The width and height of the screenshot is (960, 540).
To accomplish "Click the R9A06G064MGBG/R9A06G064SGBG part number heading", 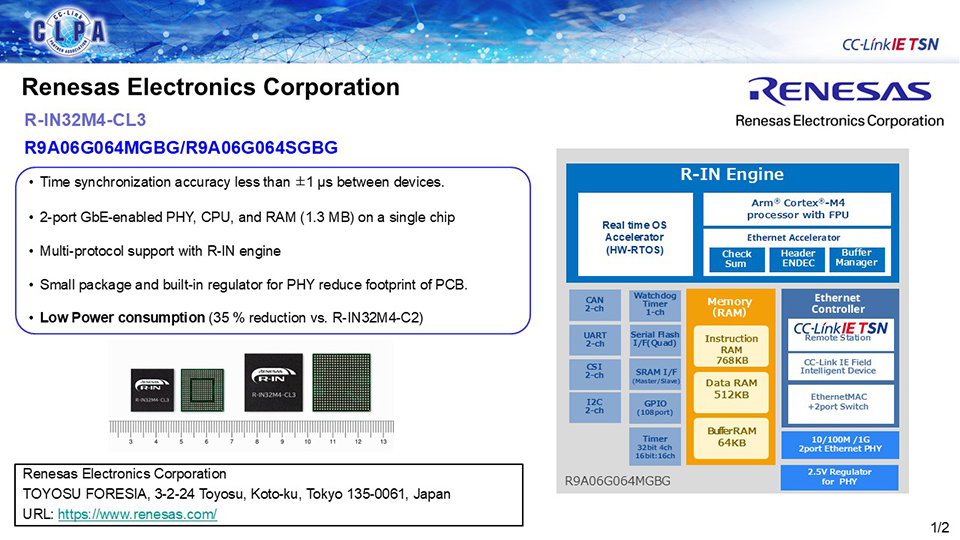I will pyautogui.click(x=181, y=148).
